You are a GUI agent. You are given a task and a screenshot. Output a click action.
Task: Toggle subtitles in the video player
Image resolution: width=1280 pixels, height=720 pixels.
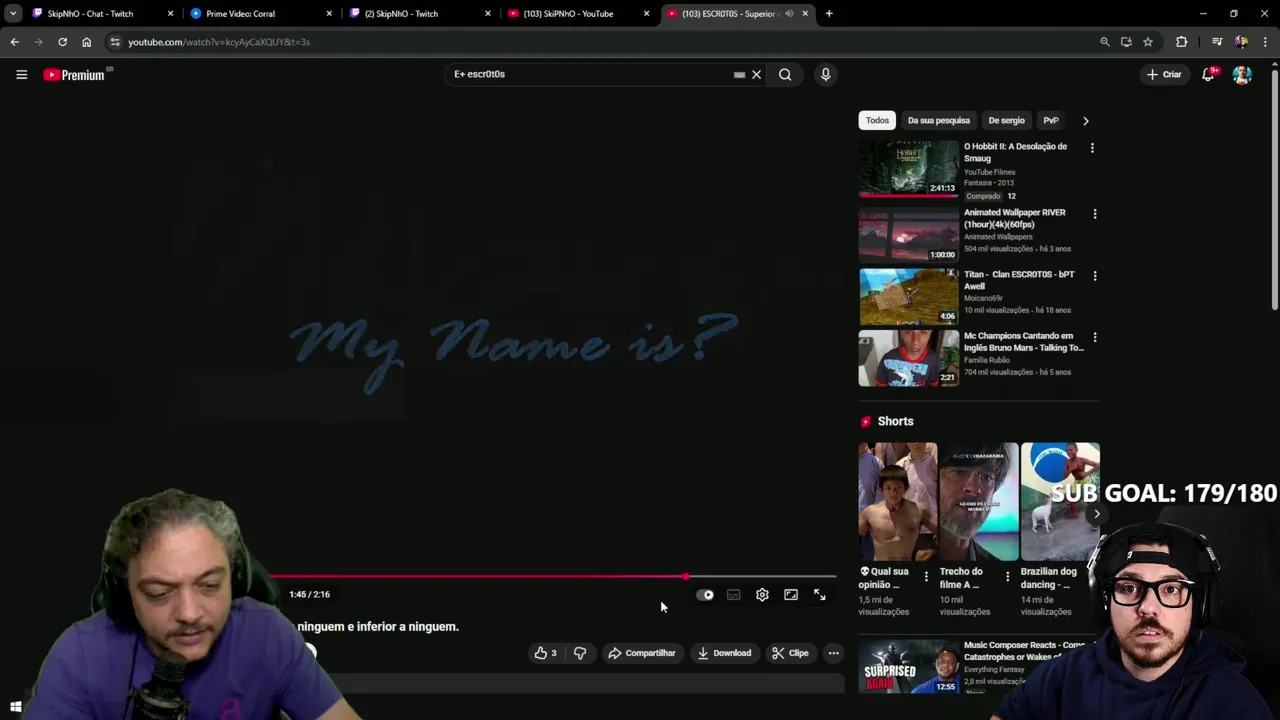733,595
